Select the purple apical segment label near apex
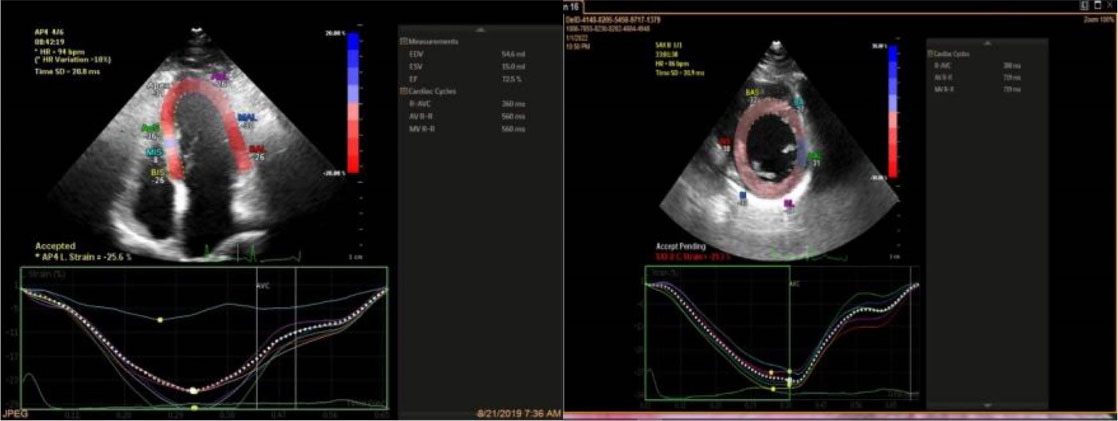Viewport: 1118px width, 421px height. click(219, 76)
